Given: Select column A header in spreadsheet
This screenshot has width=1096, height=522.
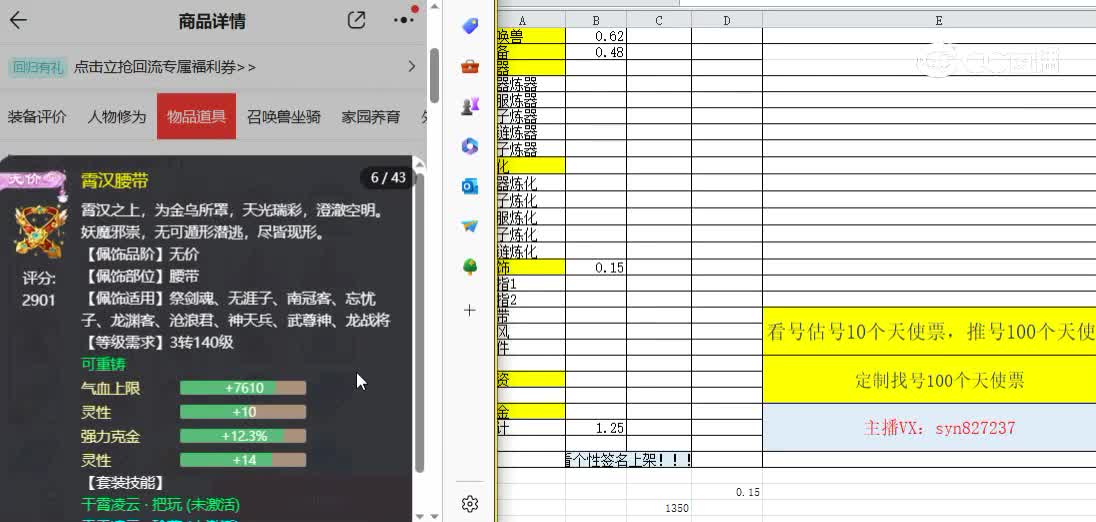Looking at the screenshot, I should [x=530, y=21].
